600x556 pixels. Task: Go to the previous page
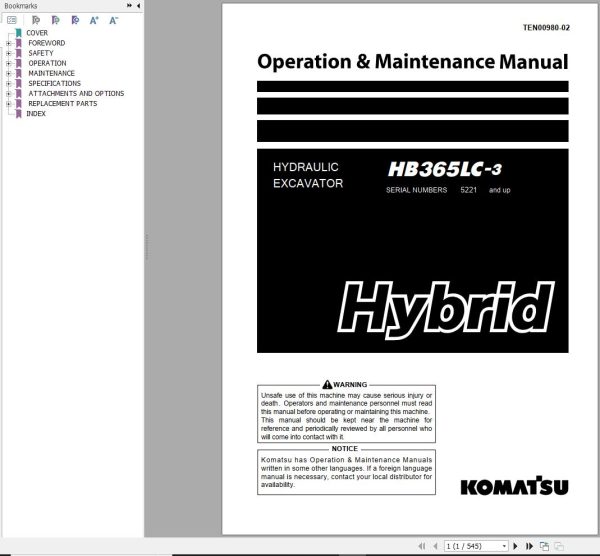tap(435, 546)
